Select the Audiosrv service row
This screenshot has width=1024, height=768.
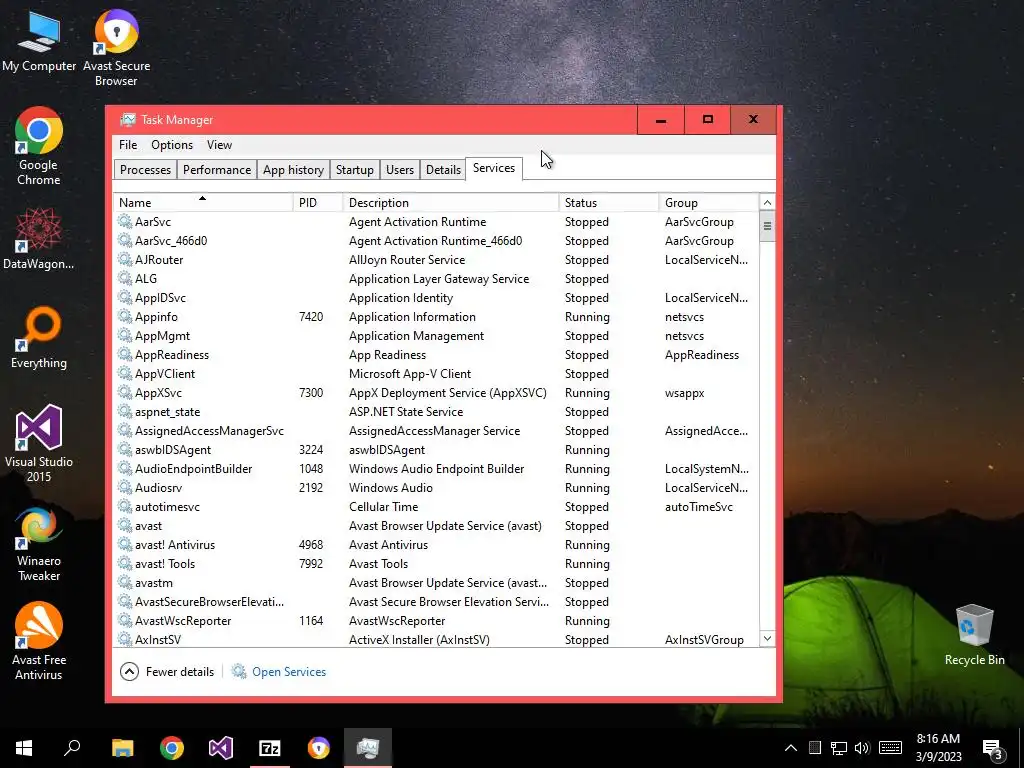(x=436, y=487)
